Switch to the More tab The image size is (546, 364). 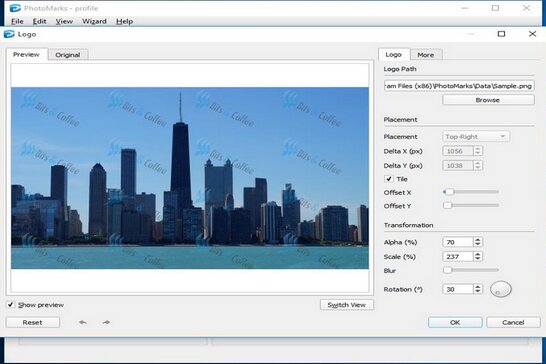(x=426, y=55)
